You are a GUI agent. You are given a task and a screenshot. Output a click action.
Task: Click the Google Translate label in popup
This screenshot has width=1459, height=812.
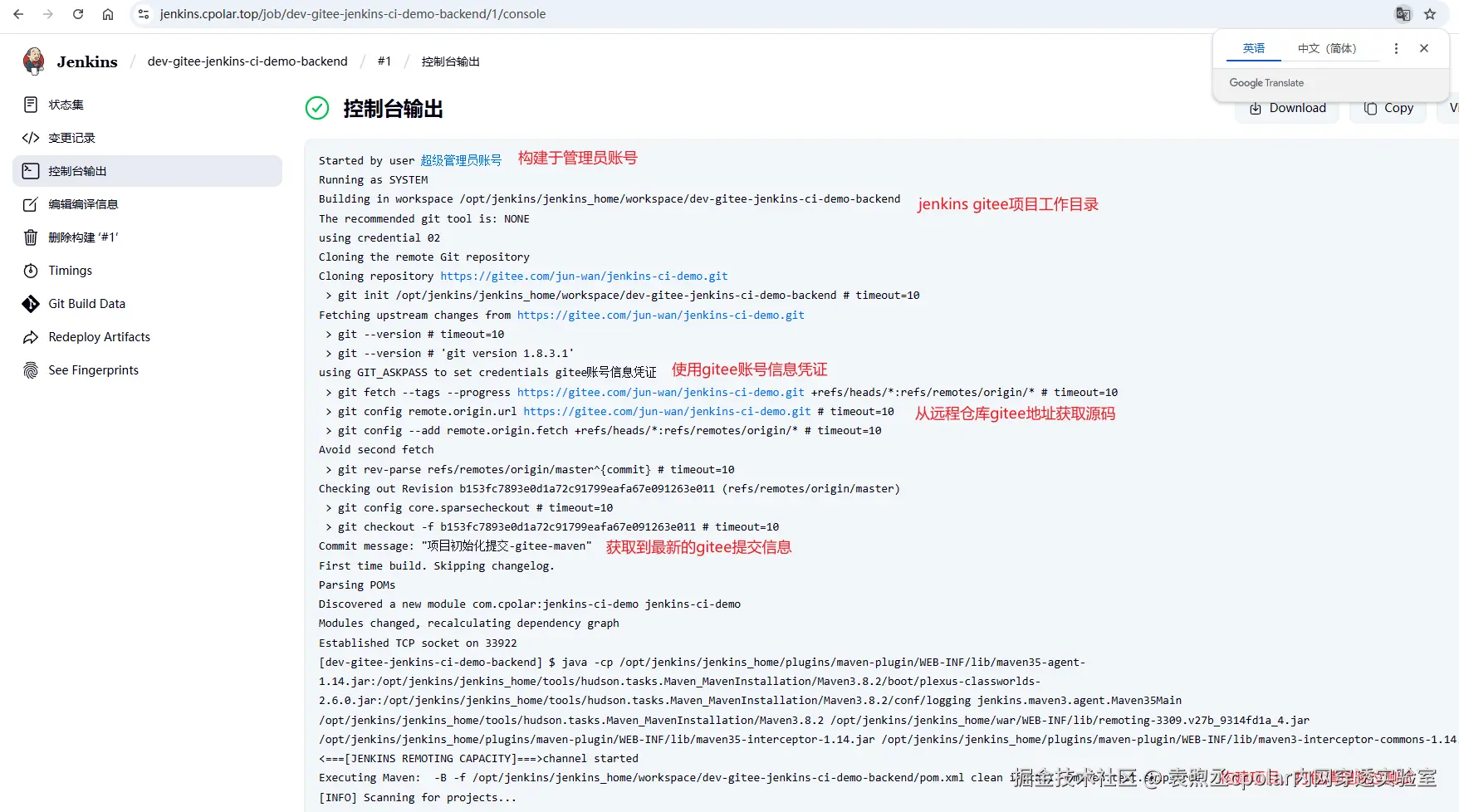coord(1266,83)
